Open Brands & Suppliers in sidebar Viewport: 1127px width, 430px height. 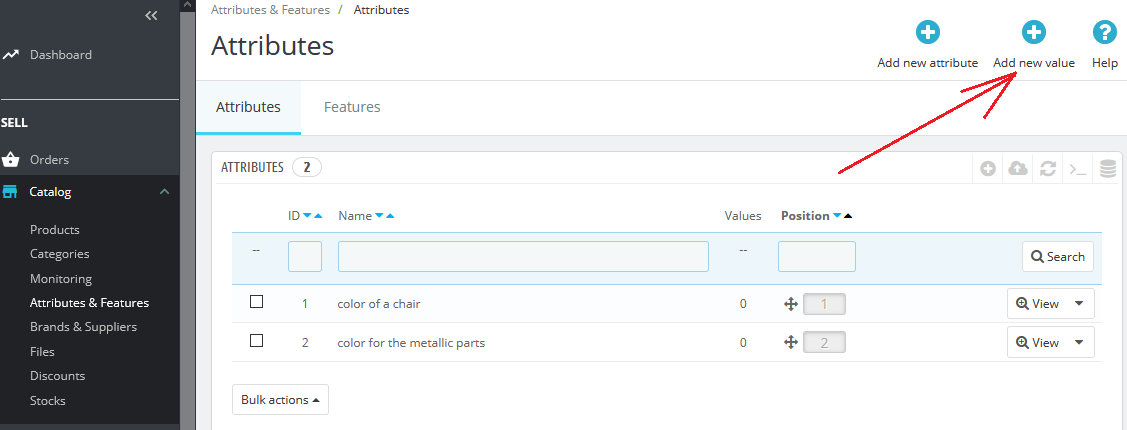83,326
